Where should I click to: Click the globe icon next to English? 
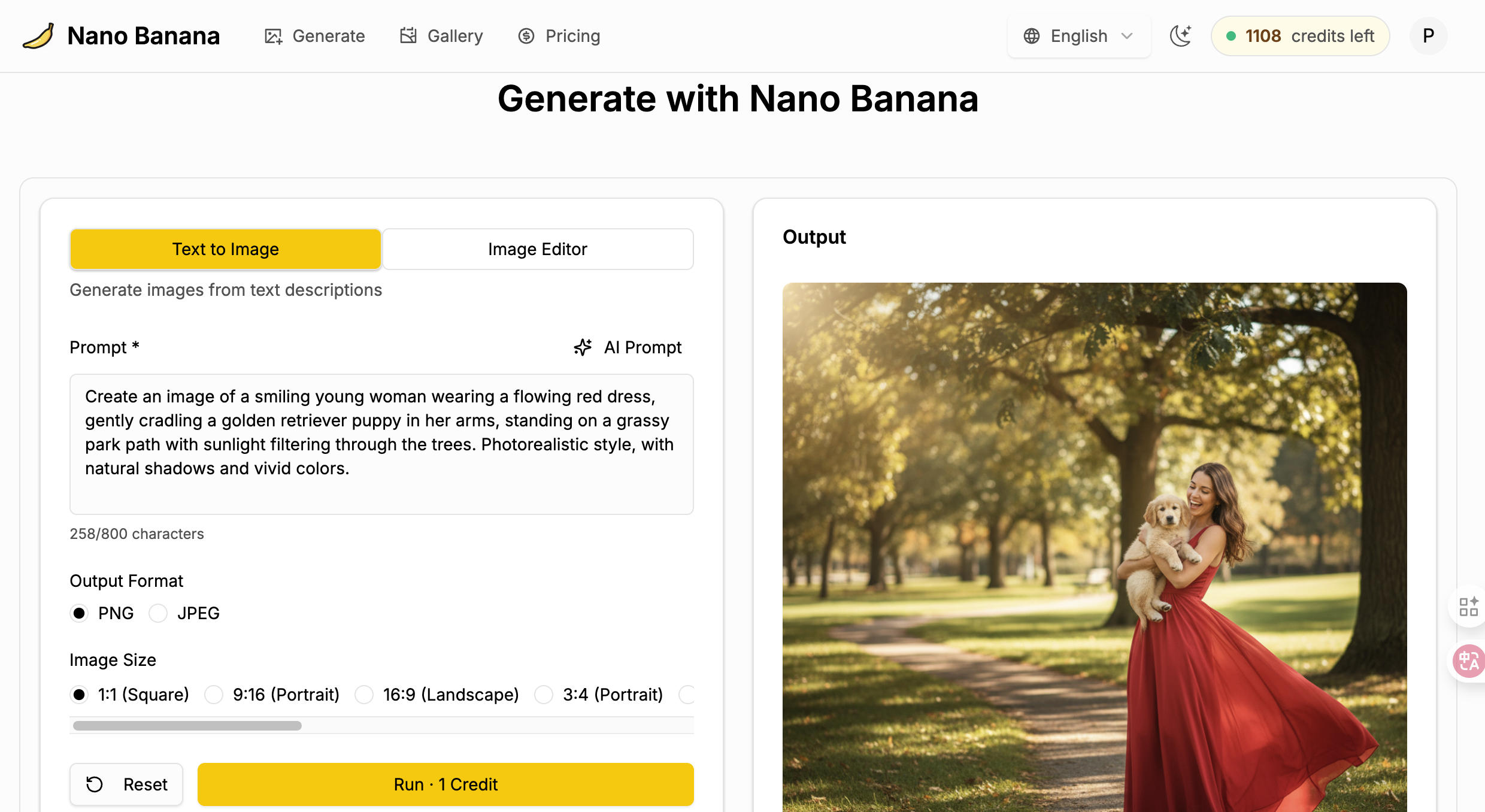point(1032,36)
